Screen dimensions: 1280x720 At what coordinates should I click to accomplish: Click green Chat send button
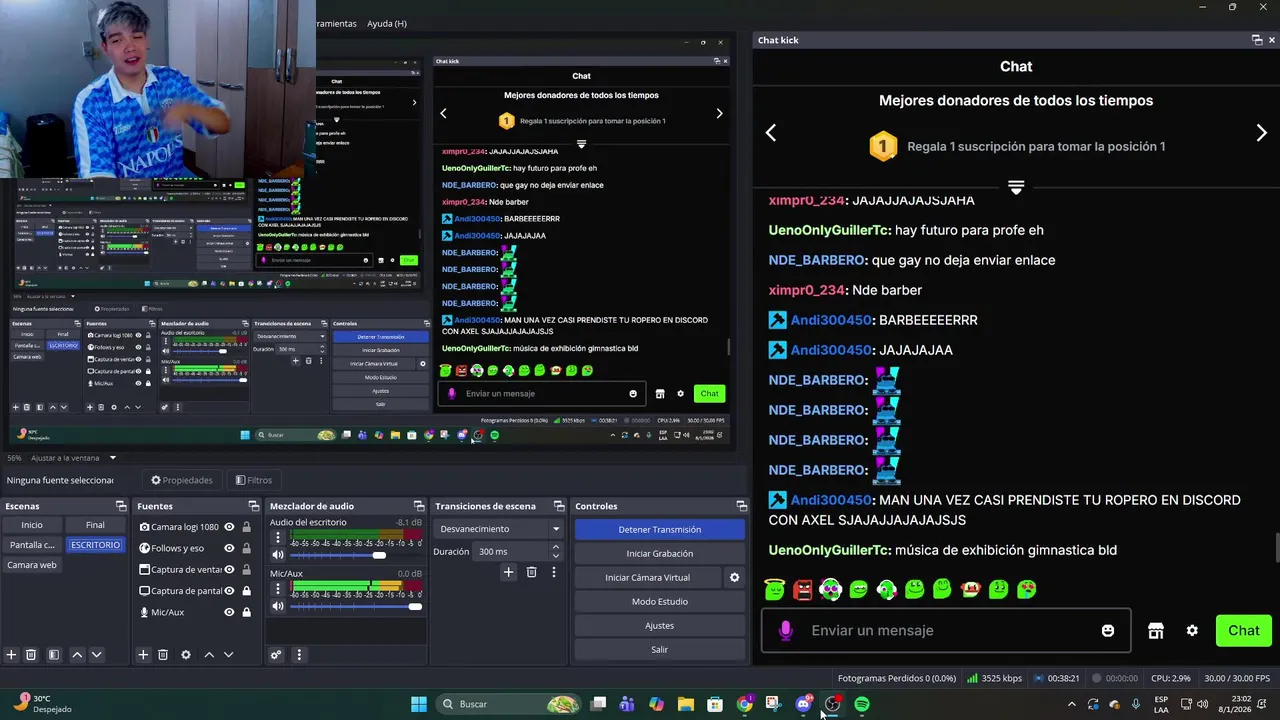pos(1244,630)
